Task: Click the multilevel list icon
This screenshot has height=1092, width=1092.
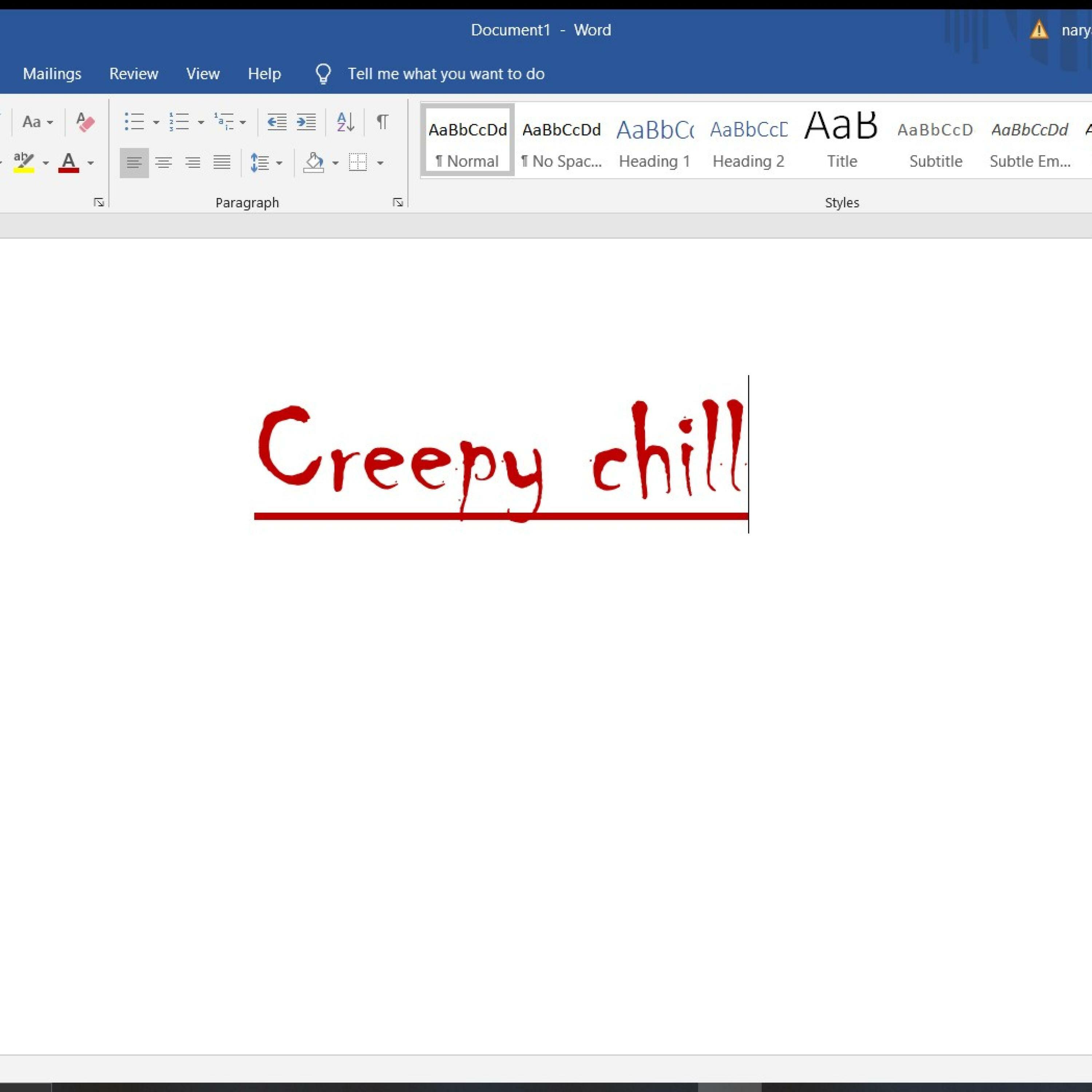Action: tap(224, 122)
